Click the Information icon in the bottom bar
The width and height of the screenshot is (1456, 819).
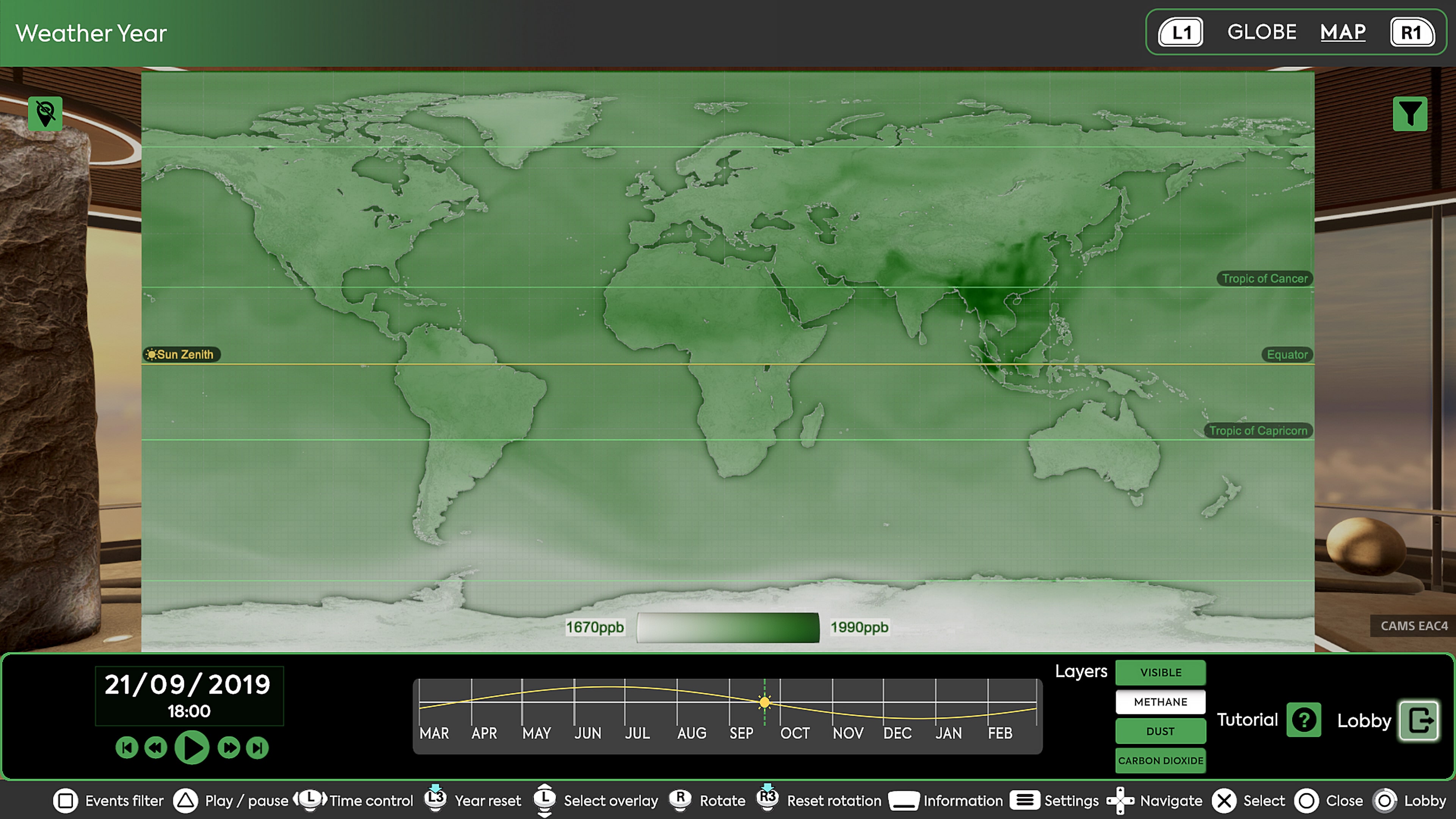coord(904,800)
